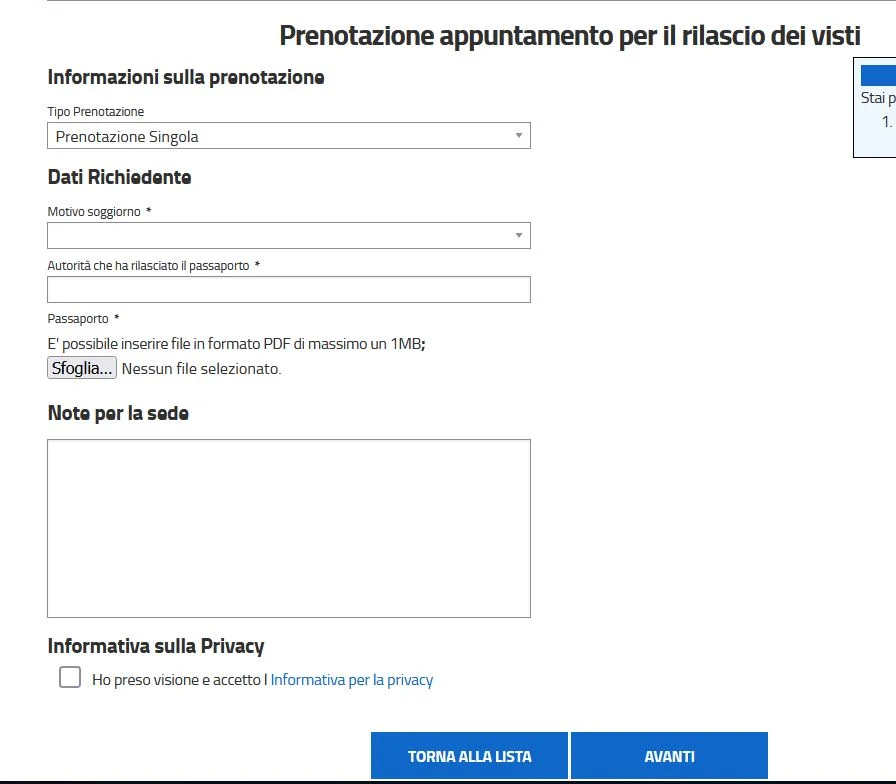The height and width of the screenshot is (784, 896).
Task: Open the Informativa per la privacy link
Action: tap(352, 680)
